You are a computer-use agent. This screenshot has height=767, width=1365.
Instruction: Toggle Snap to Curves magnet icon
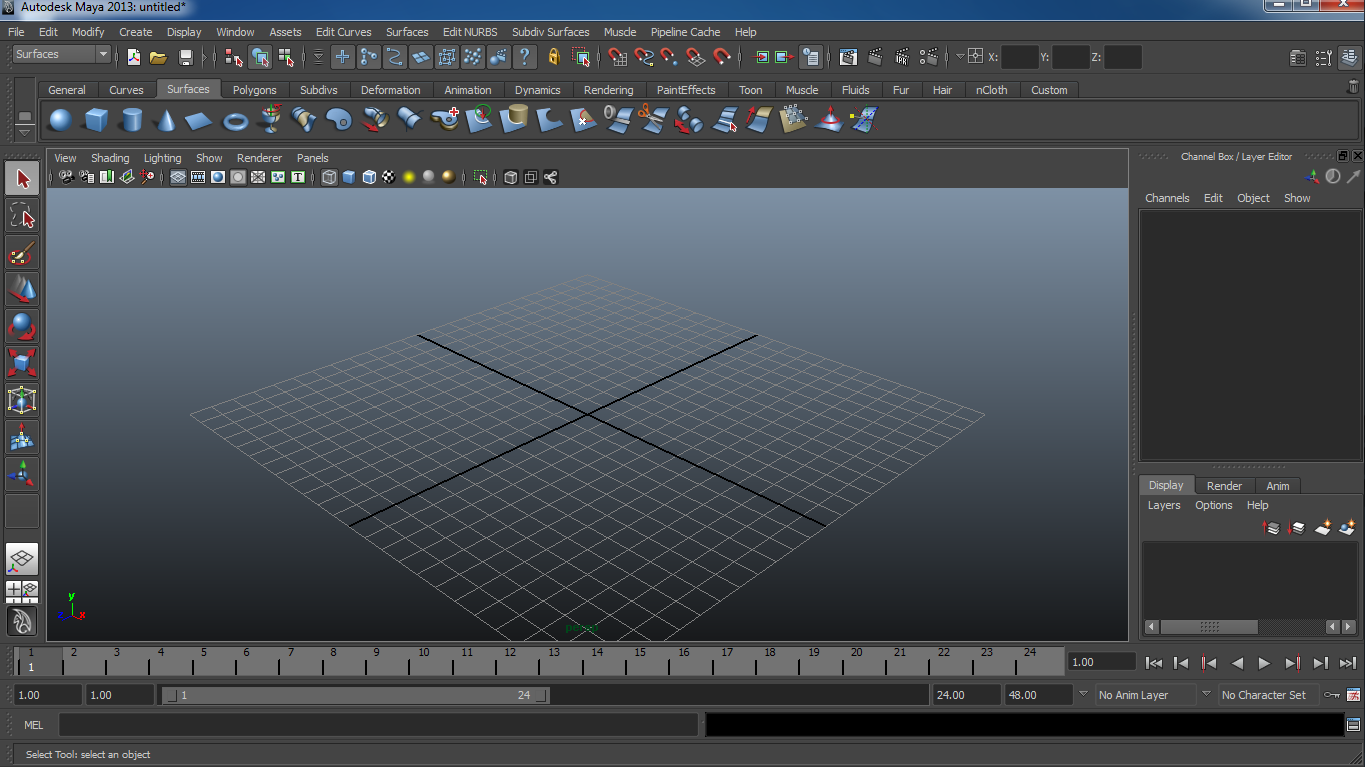click(644, 57)
